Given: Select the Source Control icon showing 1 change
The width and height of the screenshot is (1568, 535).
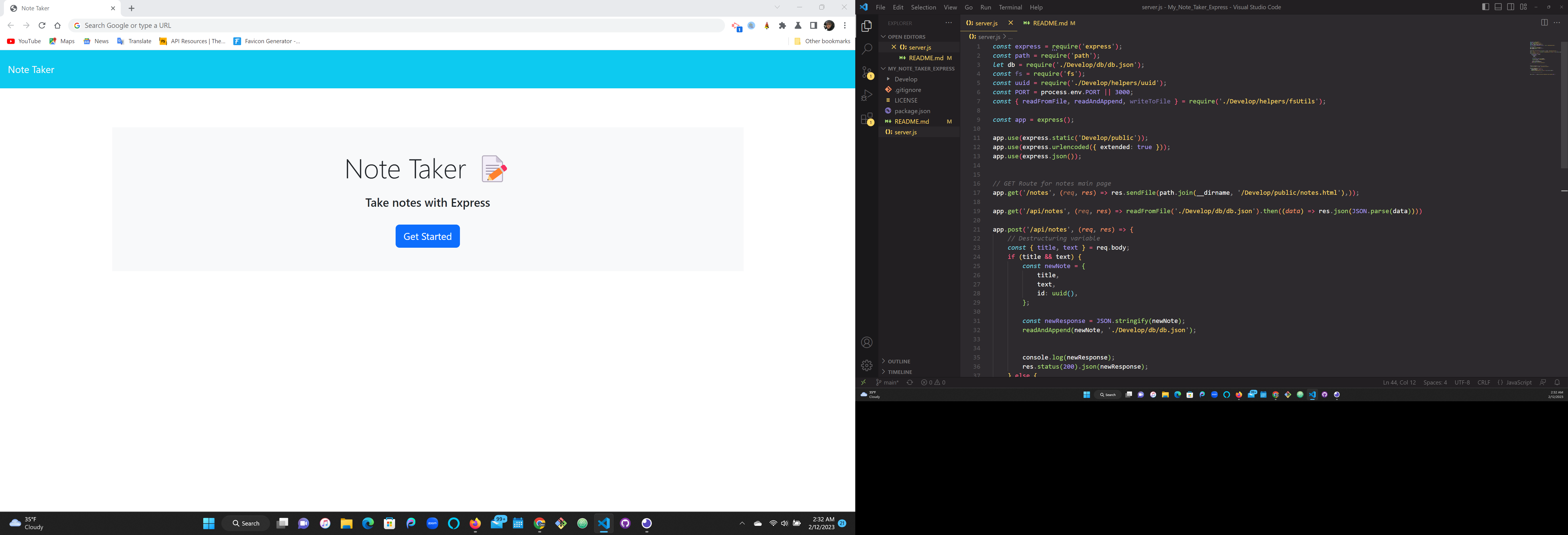Looking at the screenshot, I should point(867,72).
